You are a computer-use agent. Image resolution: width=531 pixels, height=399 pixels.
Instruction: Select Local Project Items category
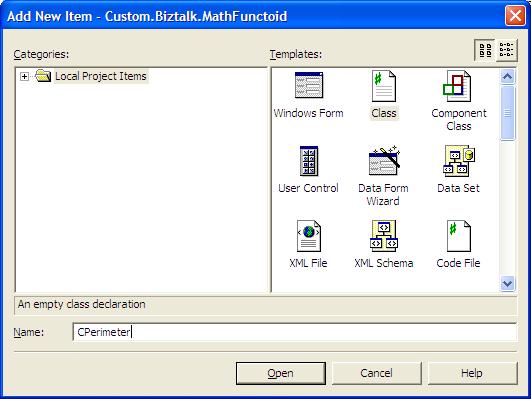pyautogui.click(x=101, y=76)
